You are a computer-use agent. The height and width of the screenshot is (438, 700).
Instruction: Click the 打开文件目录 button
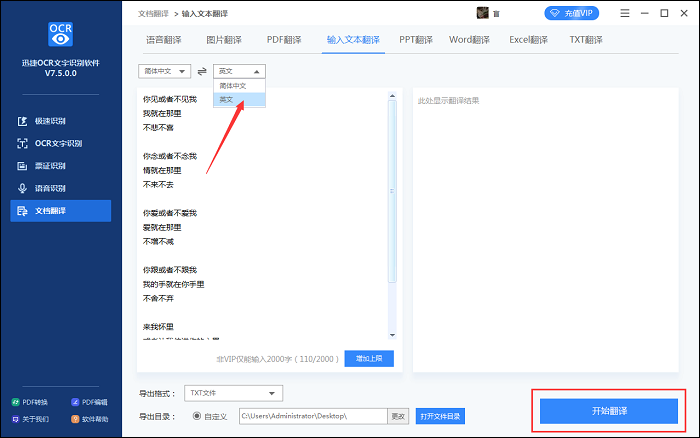(440, 417)
